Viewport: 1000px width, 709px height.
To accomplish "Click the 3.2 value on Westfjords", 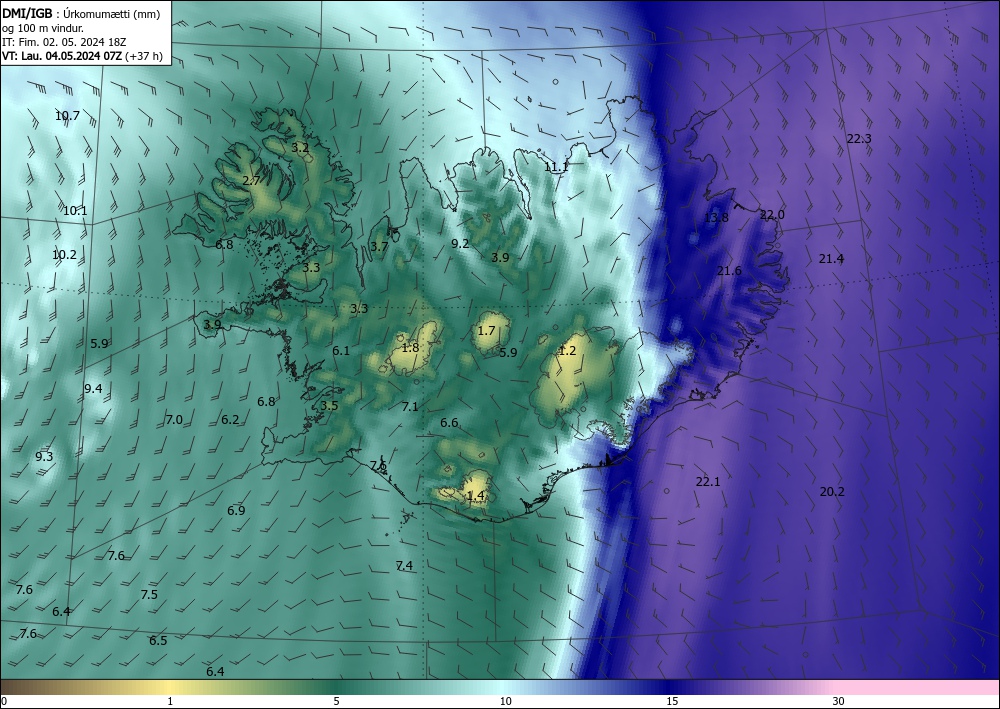I will [x=300, y=148].
